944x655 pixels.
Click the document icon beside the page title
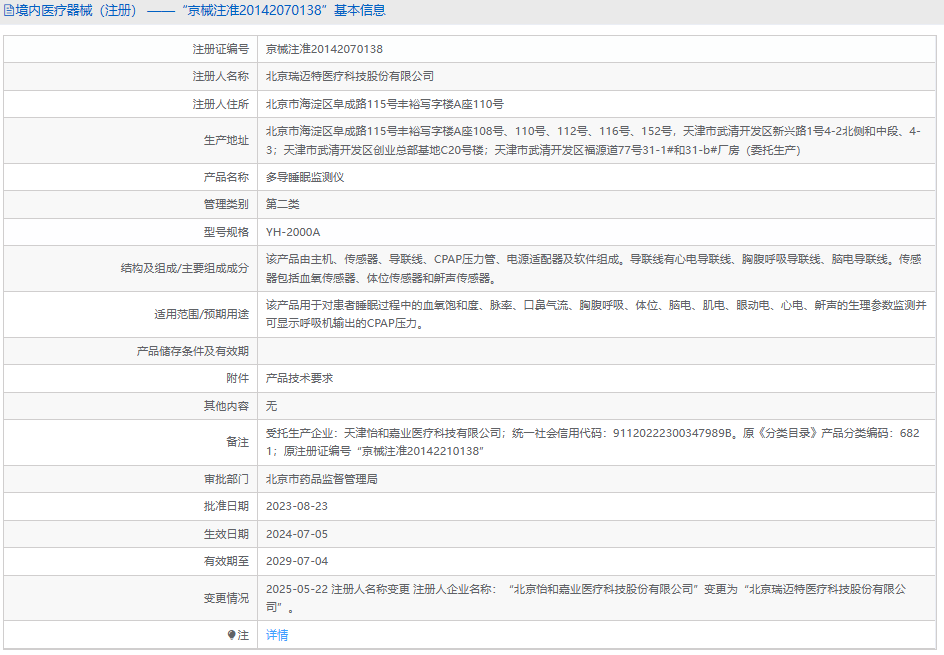(x=9, y=11)
